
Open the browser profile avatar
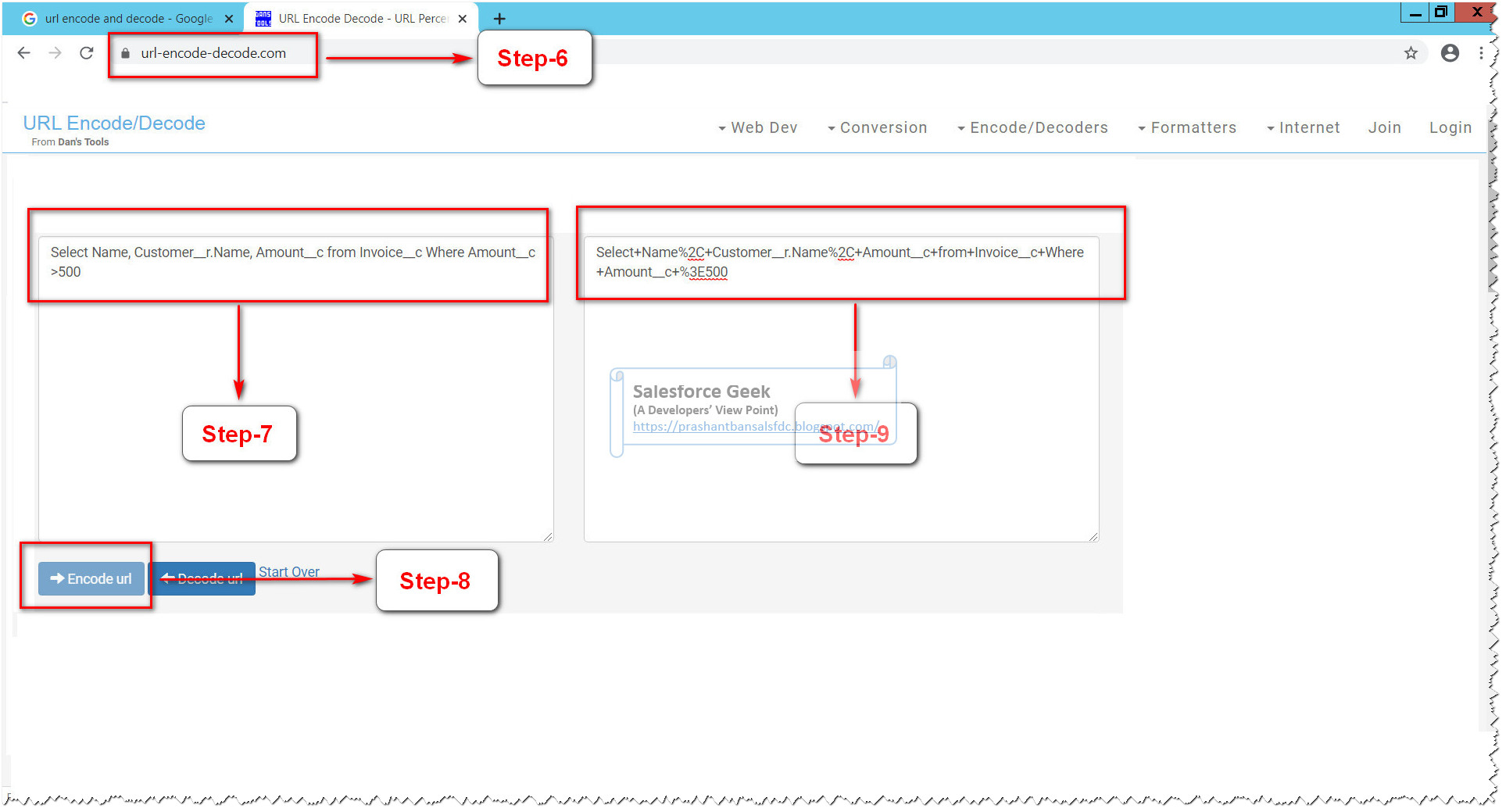tap(1450, 52)
